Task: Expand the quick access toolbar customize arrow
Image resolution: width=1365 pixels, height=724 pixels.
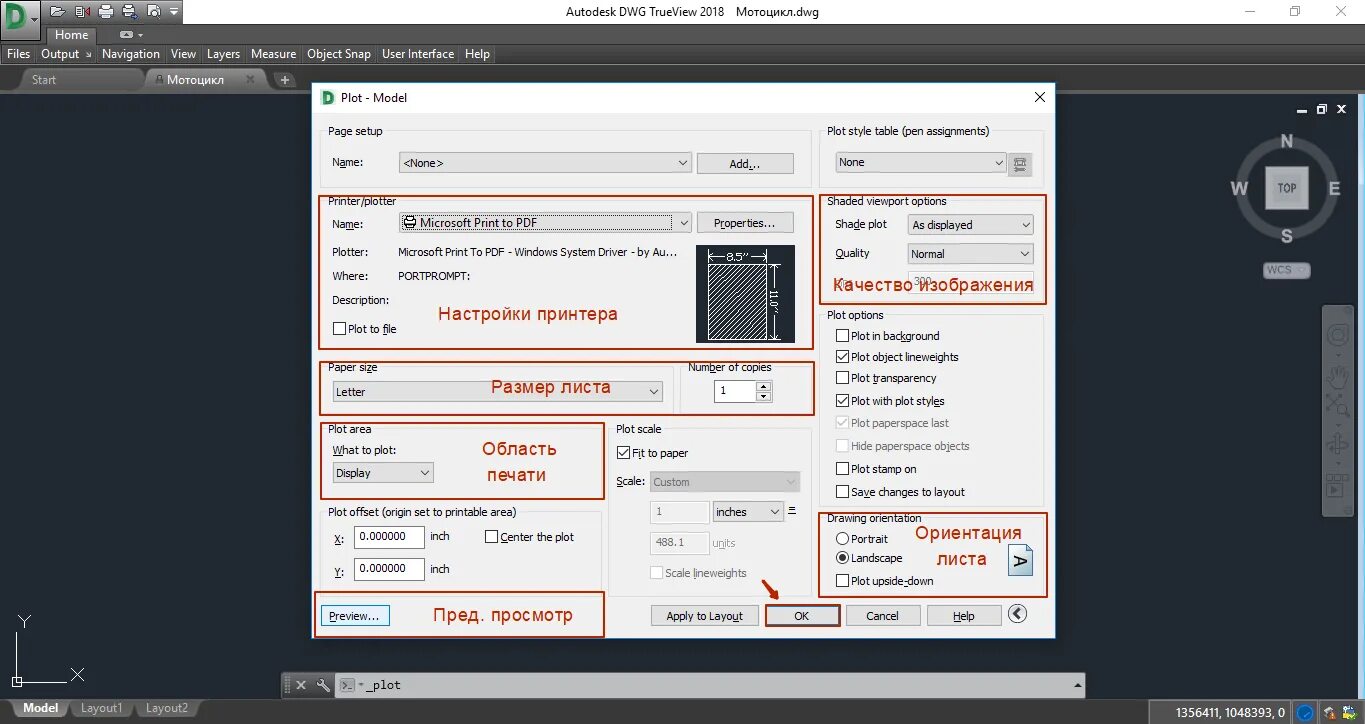Action: (174, 11)
